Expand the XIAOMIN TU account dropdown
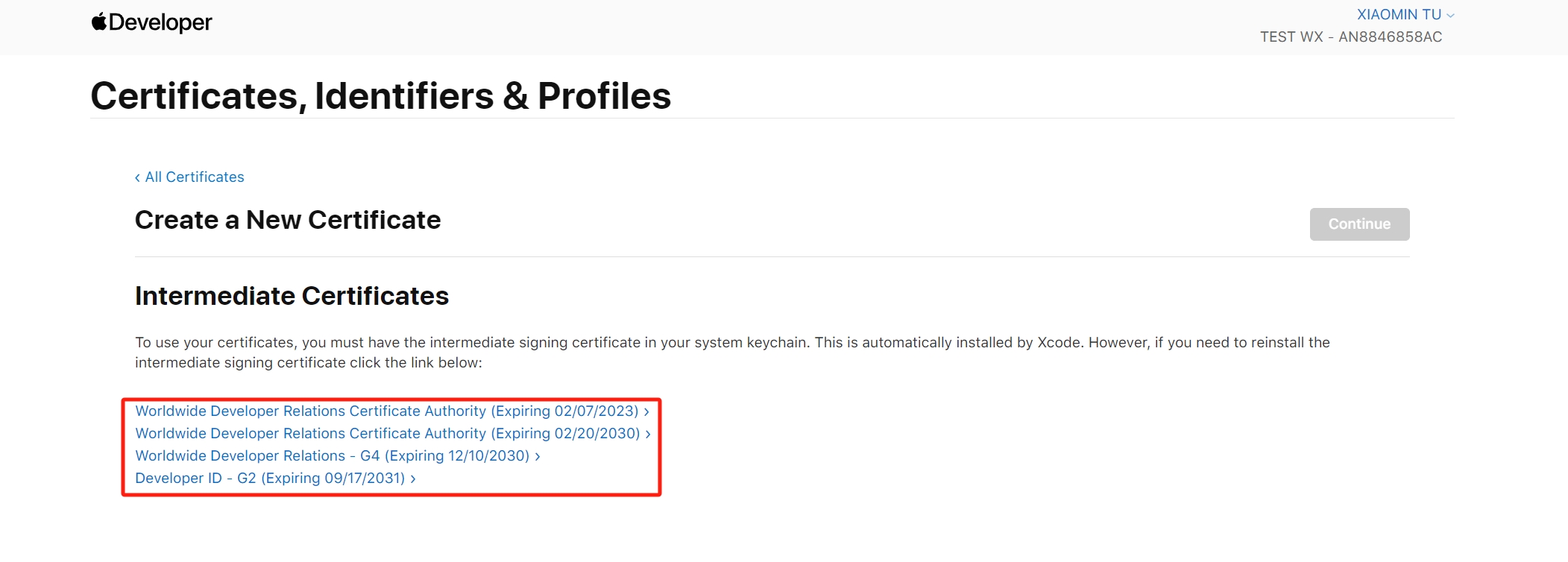The image size is (1568, 562). pos(1405,14)
